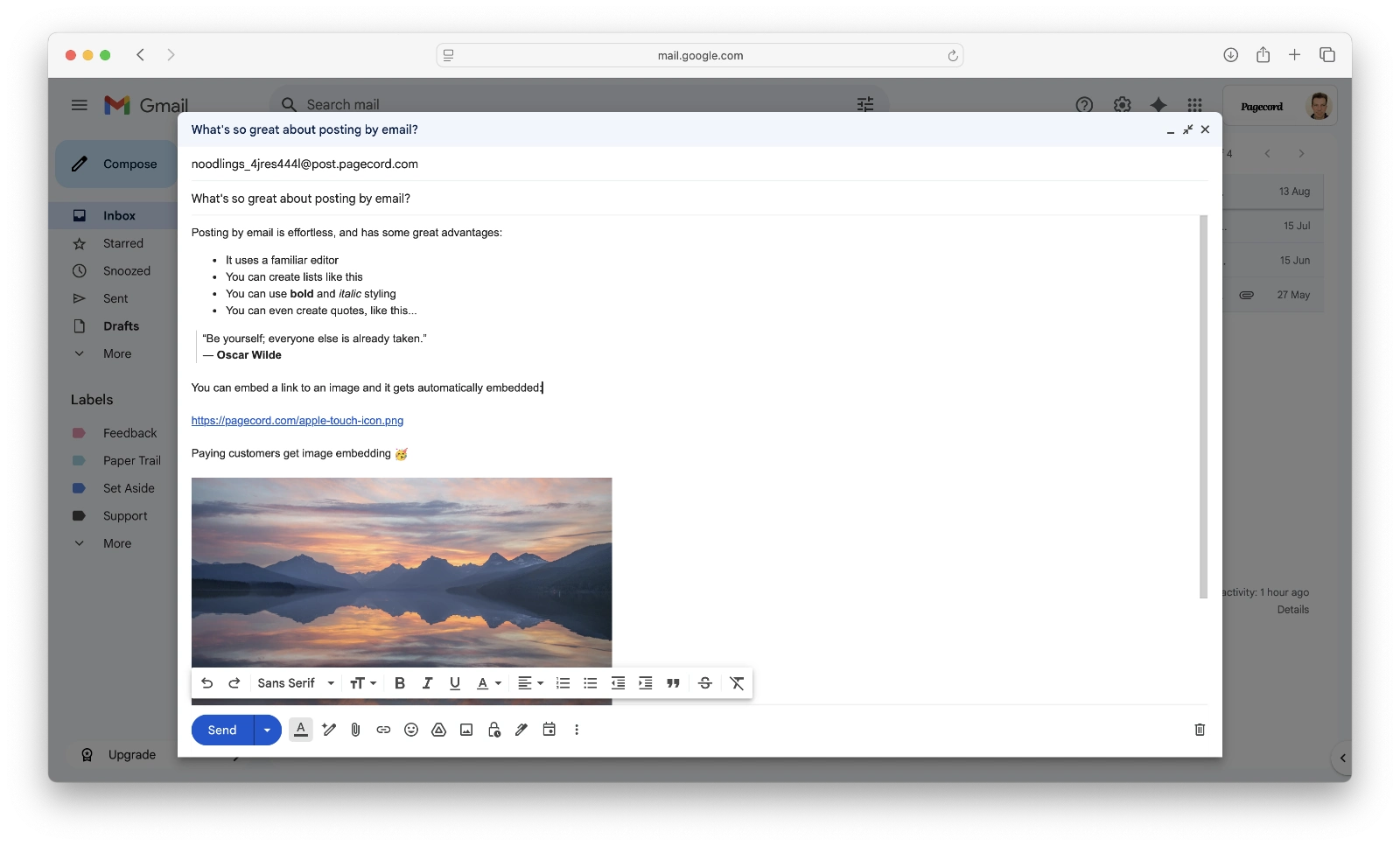
Task: Toggle bold formatting in compose toolbar
Action: (x=400, y=683)
